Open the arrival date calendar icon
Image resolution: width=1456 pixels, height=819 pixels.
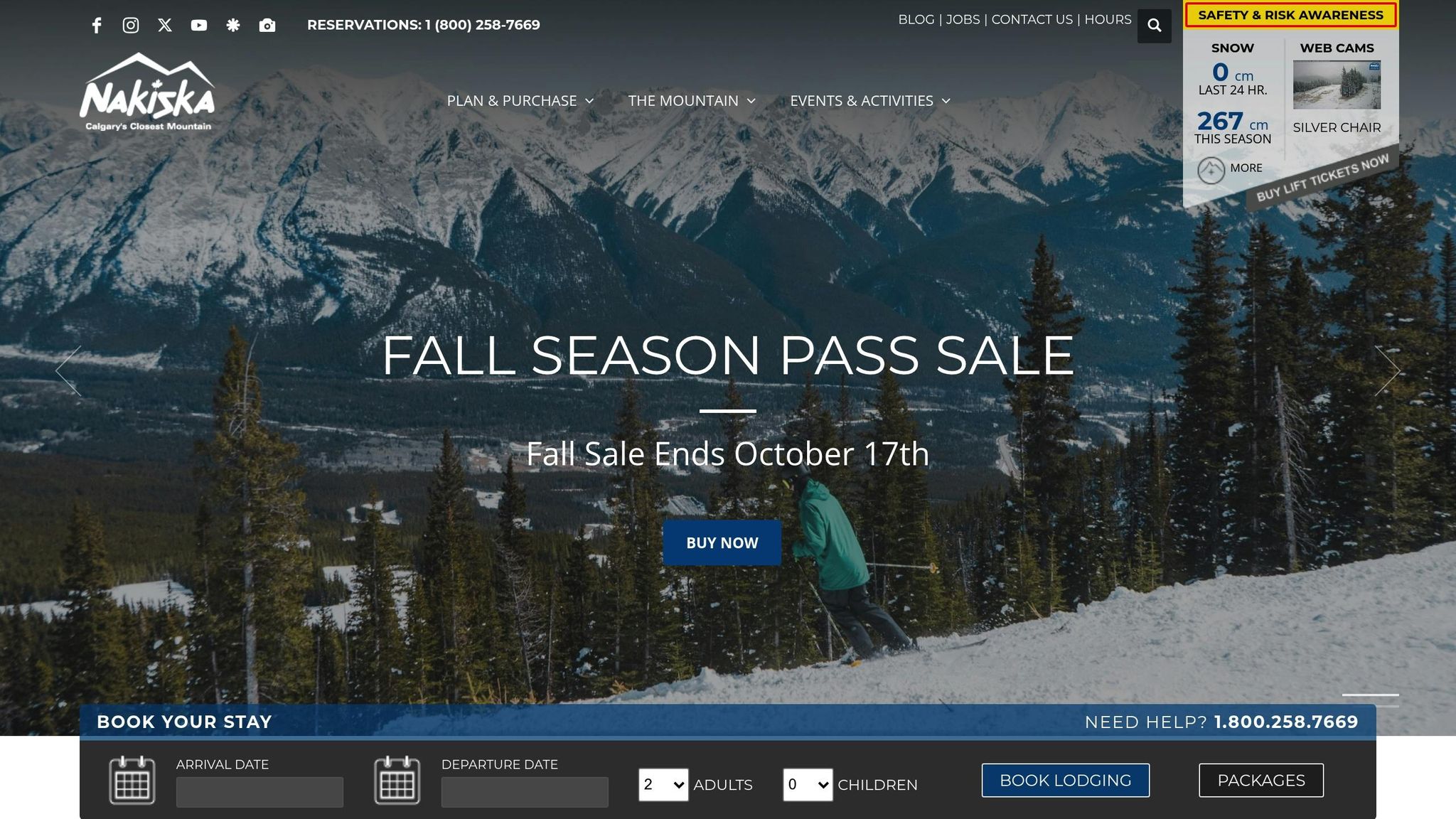point(132,781)
